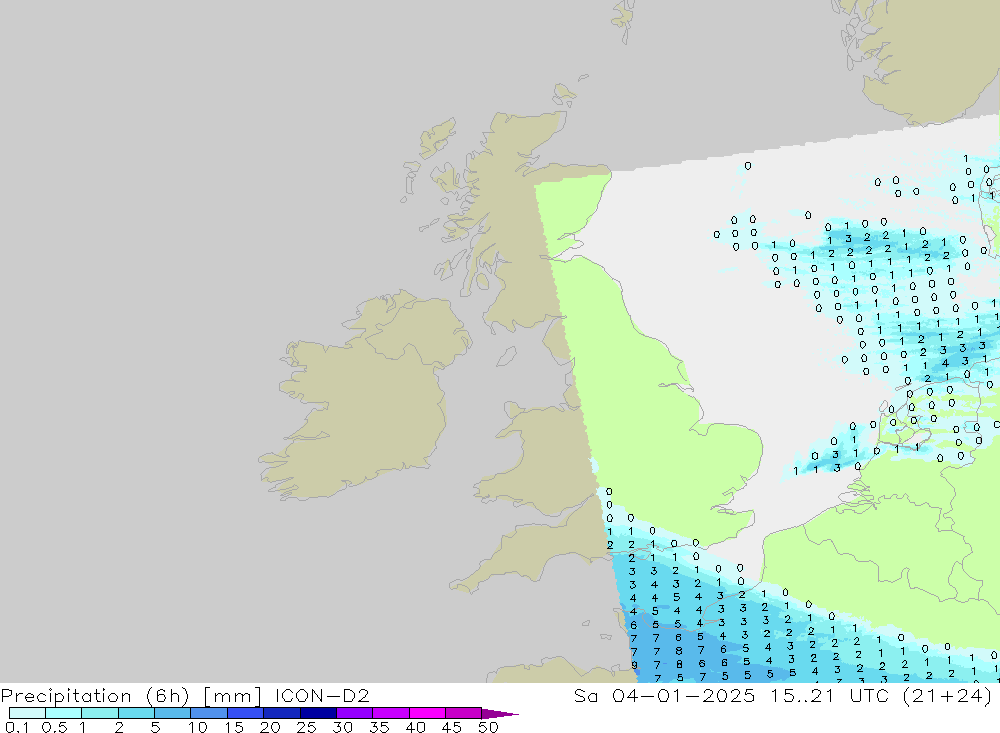Click the Isle of Man in the Irish Sea
The height and width of the screenshot is (733, 1000).
pyautogui.click(x=503, y=355)
